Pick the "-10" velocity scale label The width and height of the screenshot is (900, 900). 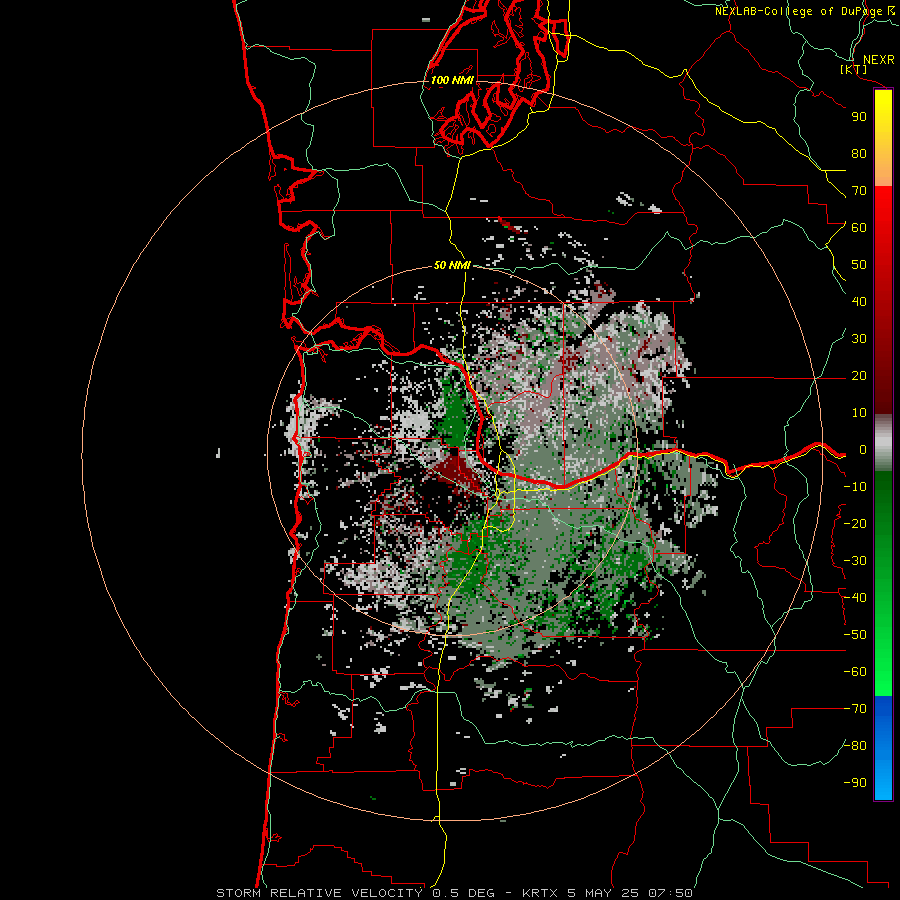pyautogui.click(x=855, y=487)
